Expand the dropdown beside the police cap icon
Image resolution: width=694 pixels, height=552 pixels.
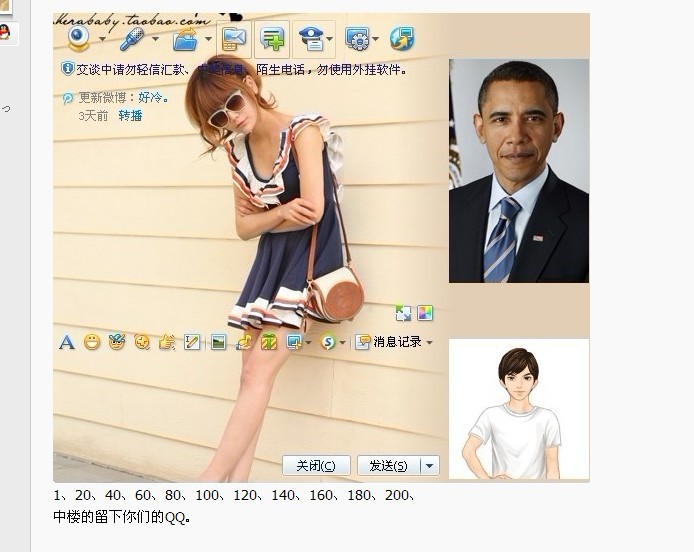[330, 39]
